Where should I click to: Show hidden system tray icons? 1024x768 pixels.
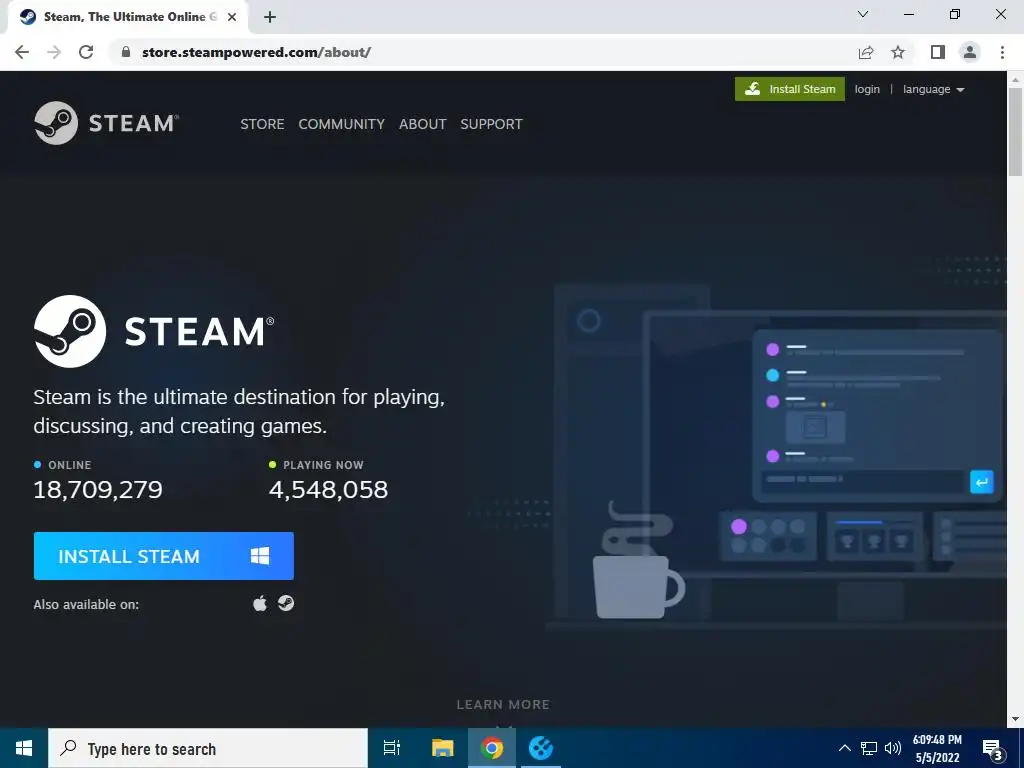844,748
